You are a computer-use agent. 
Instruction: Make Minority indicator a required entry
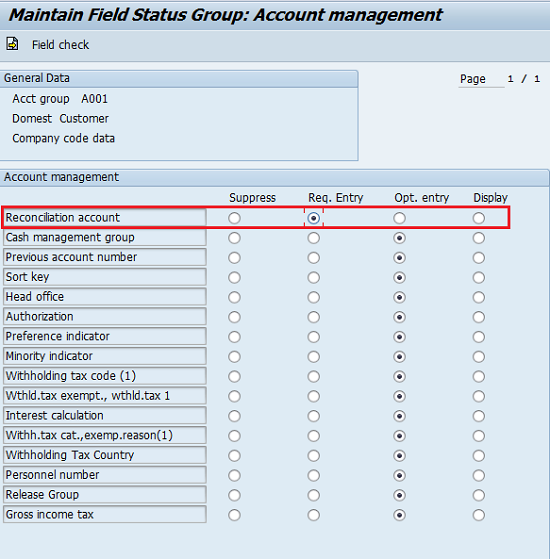point(314,357)
